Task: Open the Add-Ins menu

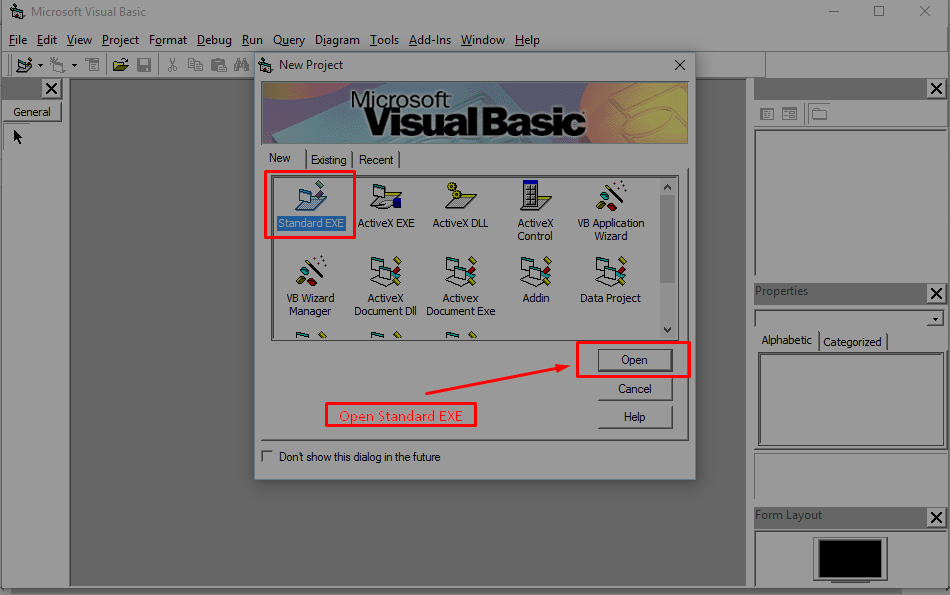Action: (x=430, y=40)
